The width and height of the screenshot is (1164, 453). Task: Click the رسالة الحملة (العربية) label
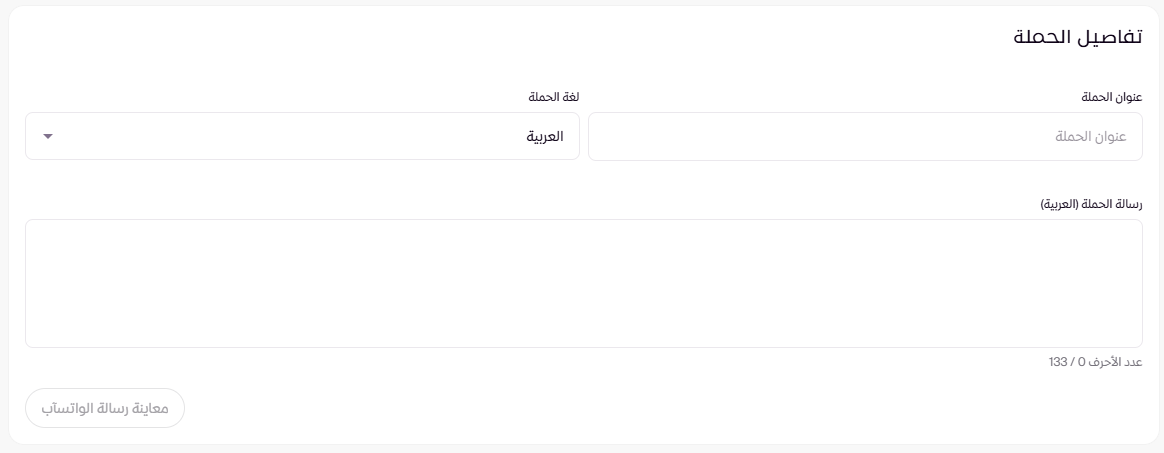(1092, 203)
